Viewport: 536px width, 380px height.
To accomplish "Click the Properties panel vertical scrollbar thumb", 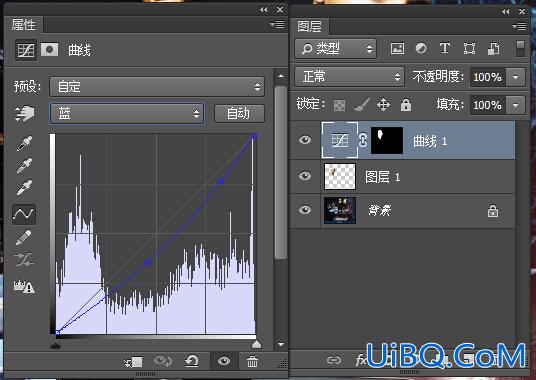I will click(x=281, y=173).
